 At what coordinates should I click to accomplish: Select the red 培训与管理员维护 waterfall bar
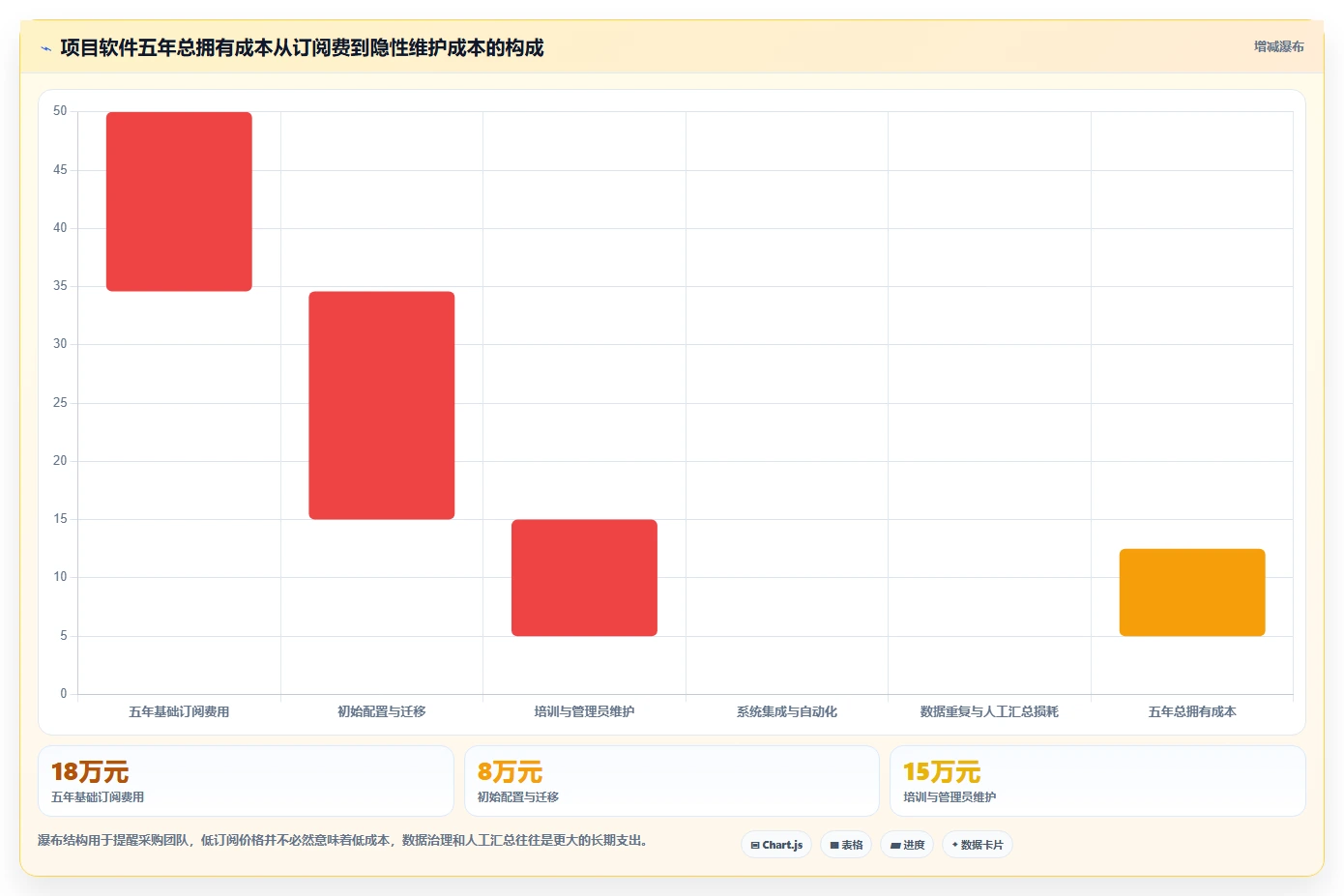(584, 578)
